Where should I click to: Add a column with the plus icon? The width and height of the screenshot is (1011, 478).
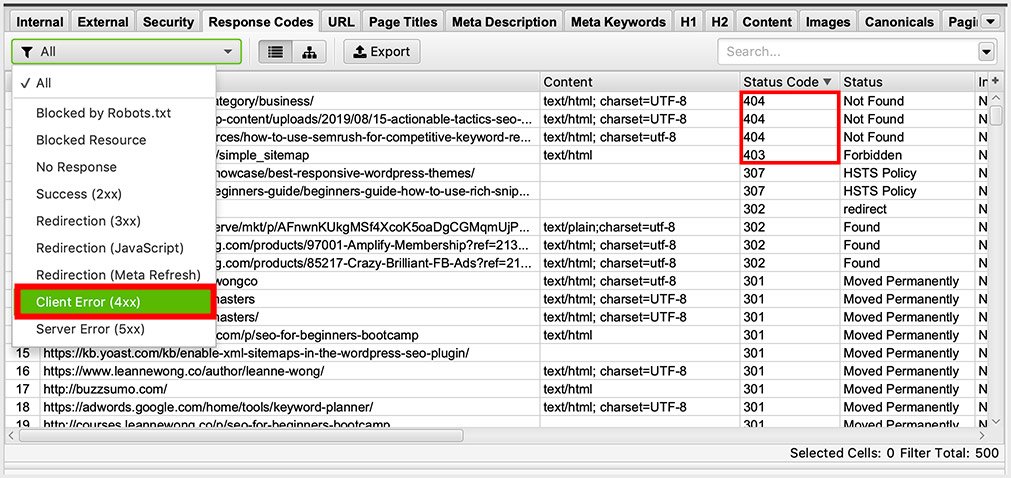(994, 81)
